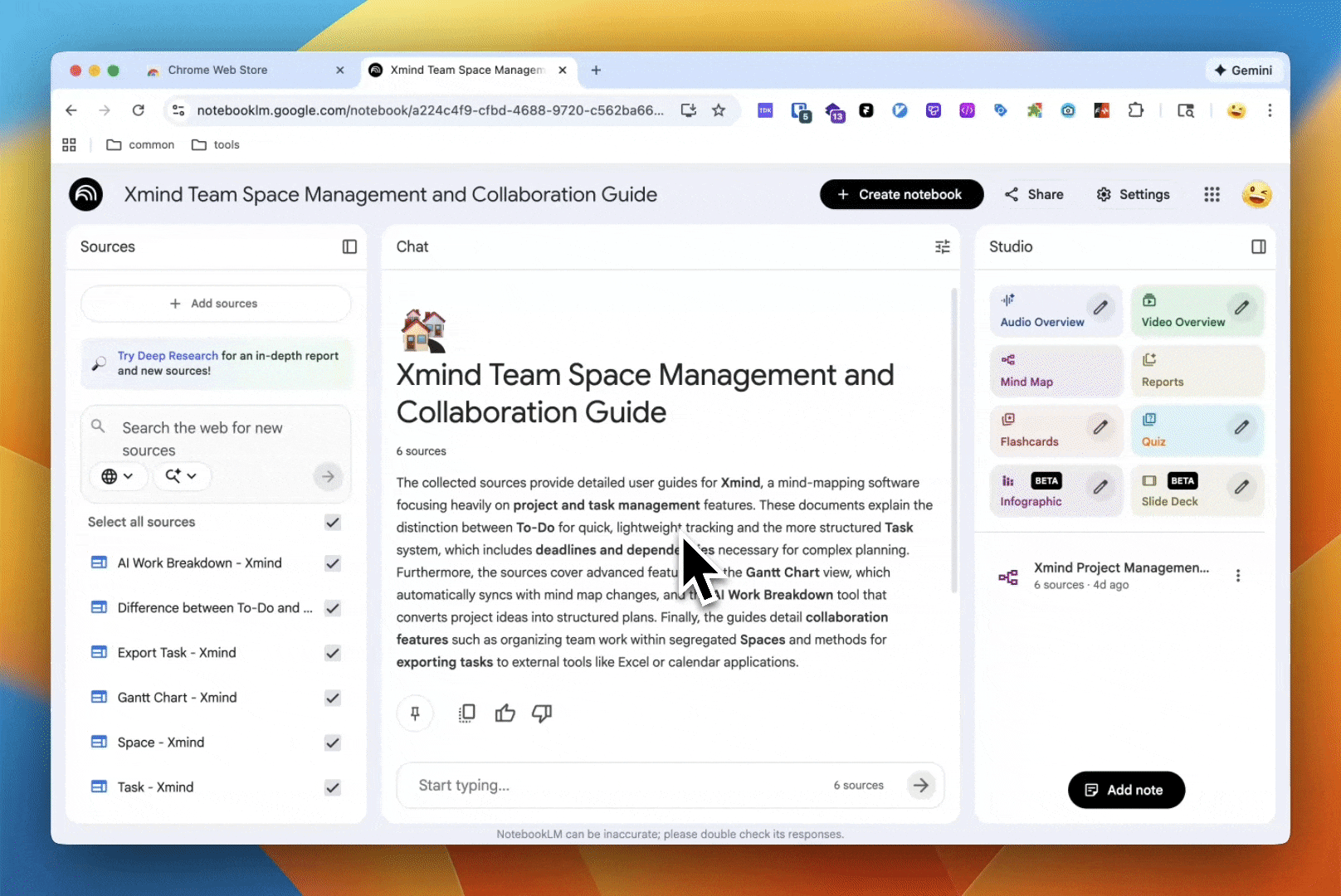Image resolution: width=1341 pixels, height=896 pixels.
Task: View site information icon in address bar
Action: click(178, 110)
